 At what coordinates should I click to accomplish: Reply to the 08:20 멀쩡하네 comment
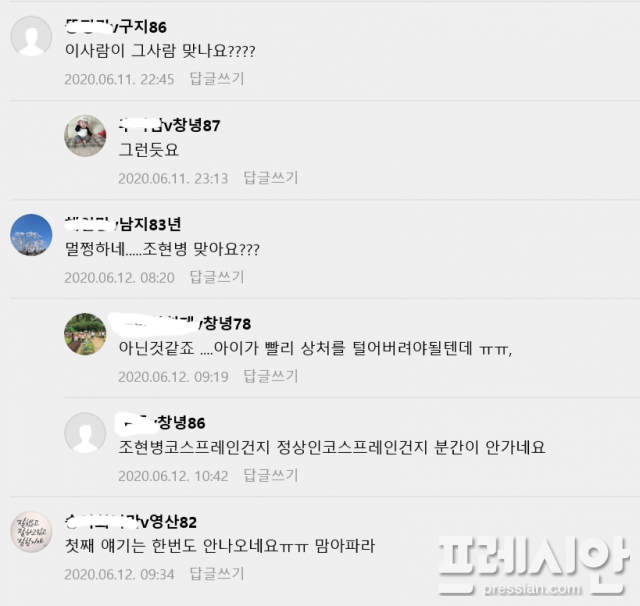pos(217,277)
